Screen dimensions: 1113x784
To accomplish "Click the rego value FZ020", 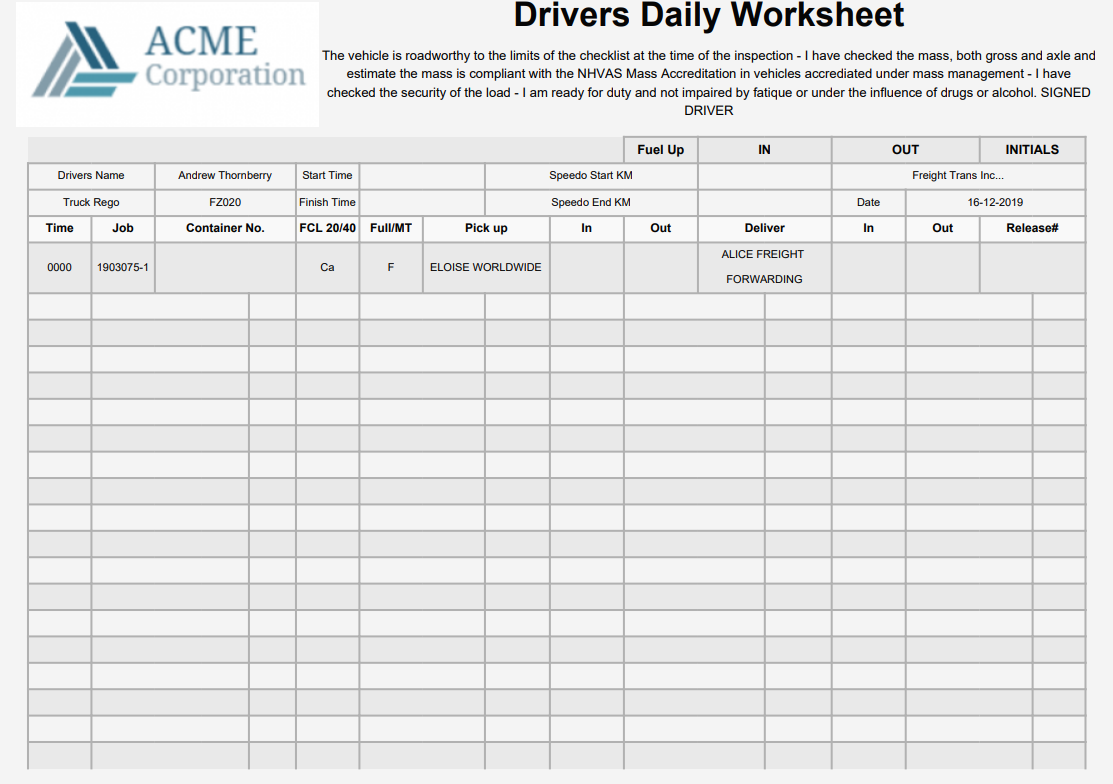I will (x=225, y=202).
